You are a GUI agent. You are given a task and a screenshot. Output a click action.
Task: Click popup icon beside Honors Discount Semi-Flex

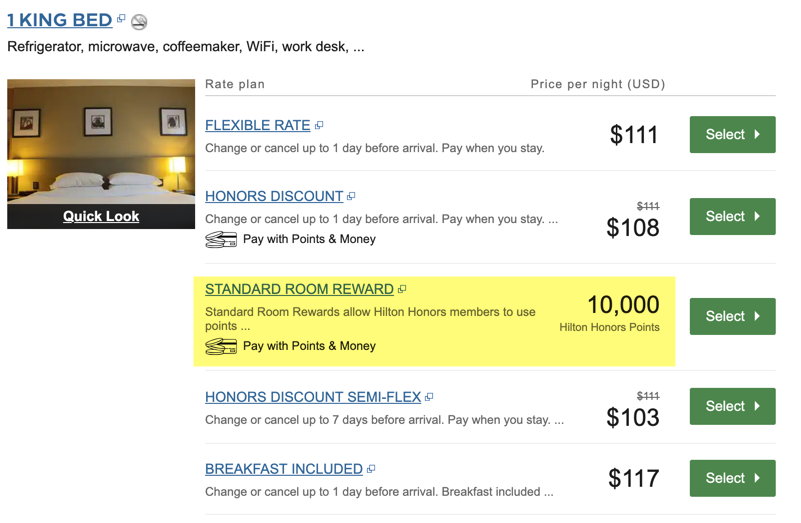429,397
